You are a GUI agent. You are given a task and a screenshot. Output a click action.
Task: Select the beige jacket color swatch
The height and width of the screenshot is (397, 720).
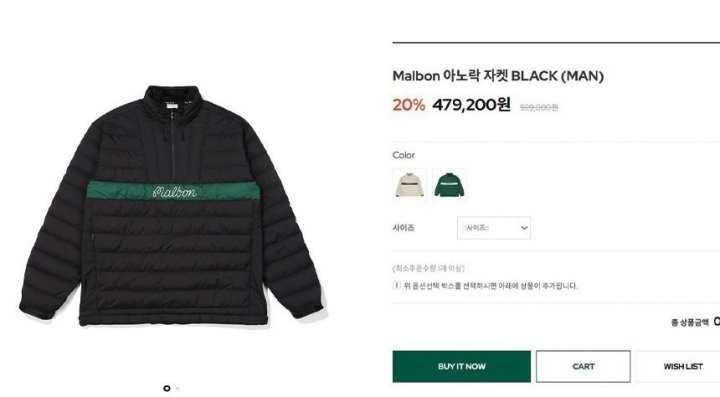(410, 185)
